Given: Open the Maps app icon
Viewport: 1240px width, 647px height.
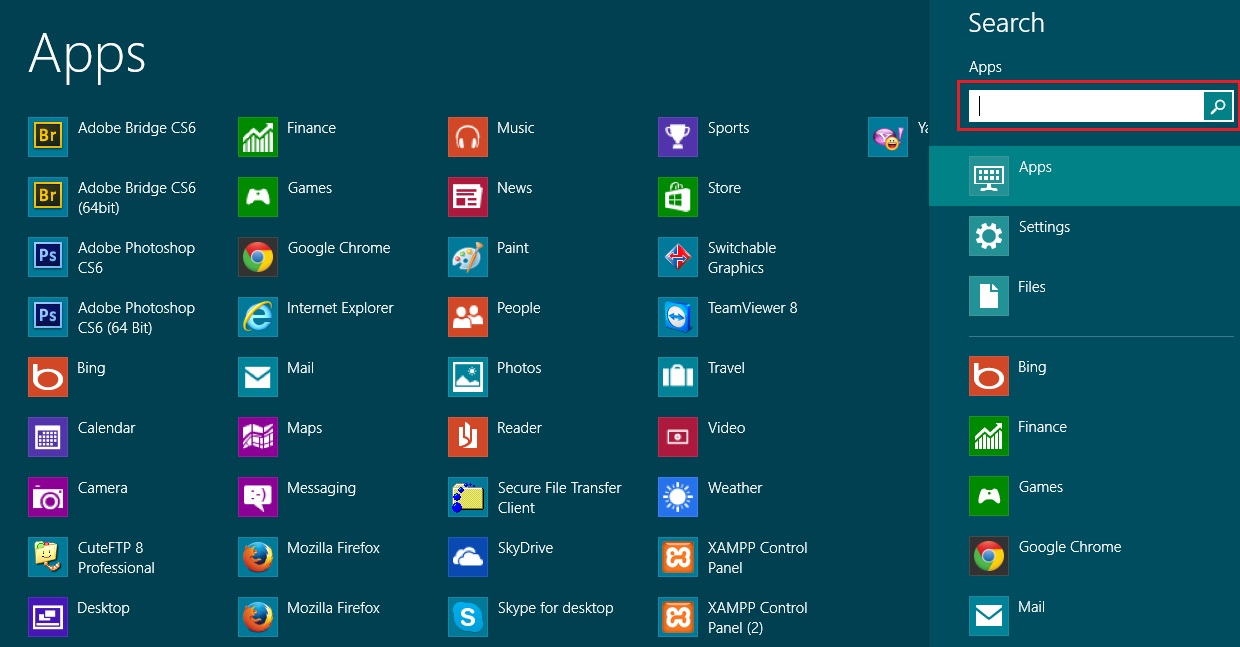Looking at the screenshot, I should 258,437.
